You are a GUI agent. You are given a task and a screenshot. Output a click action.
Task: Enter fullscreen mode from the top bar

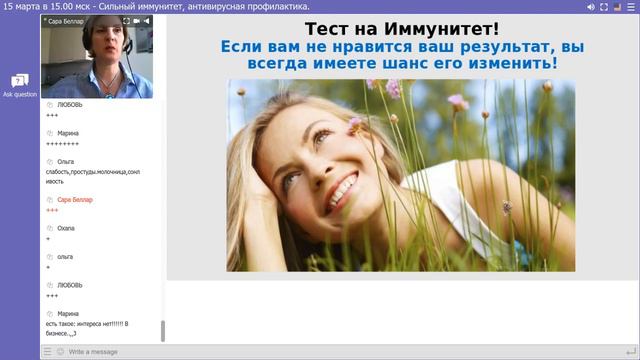[x=604, y=7]
